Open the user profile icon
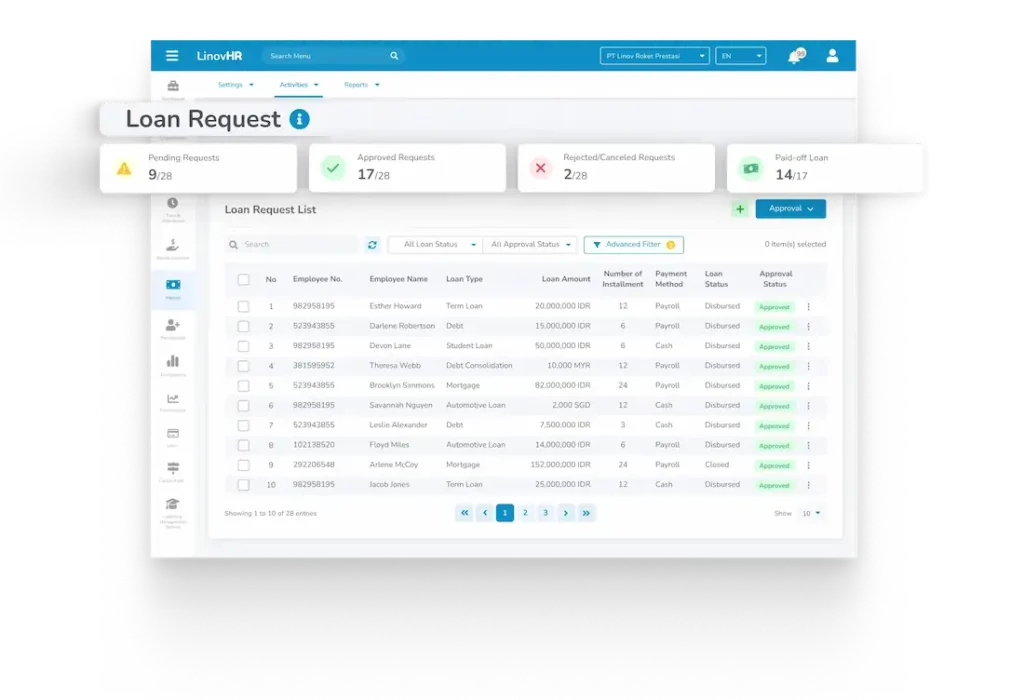1024x700 pixels. pos(832,56)
